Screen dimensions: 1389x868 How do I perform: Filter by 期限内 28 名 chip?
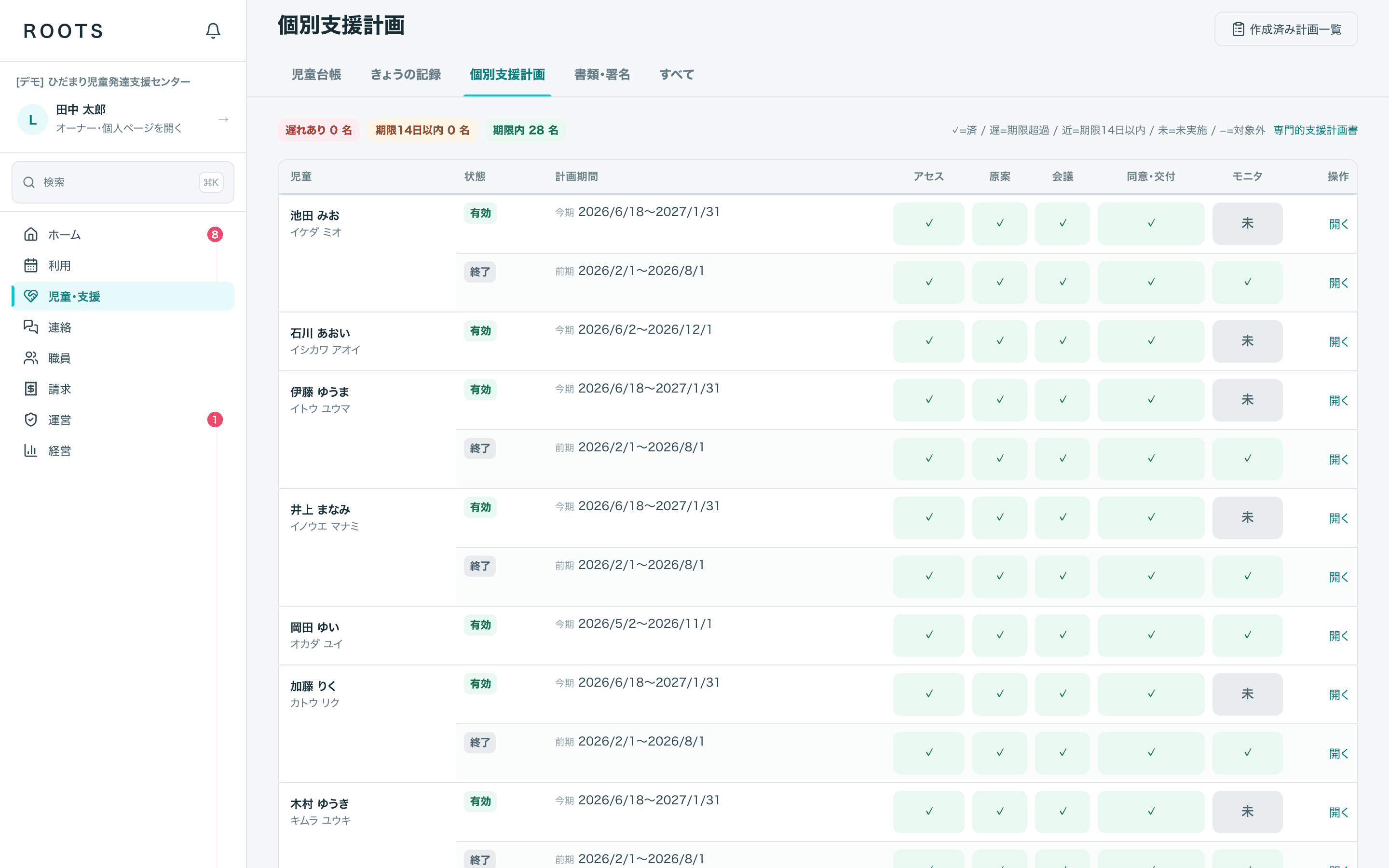click(525, 130)
